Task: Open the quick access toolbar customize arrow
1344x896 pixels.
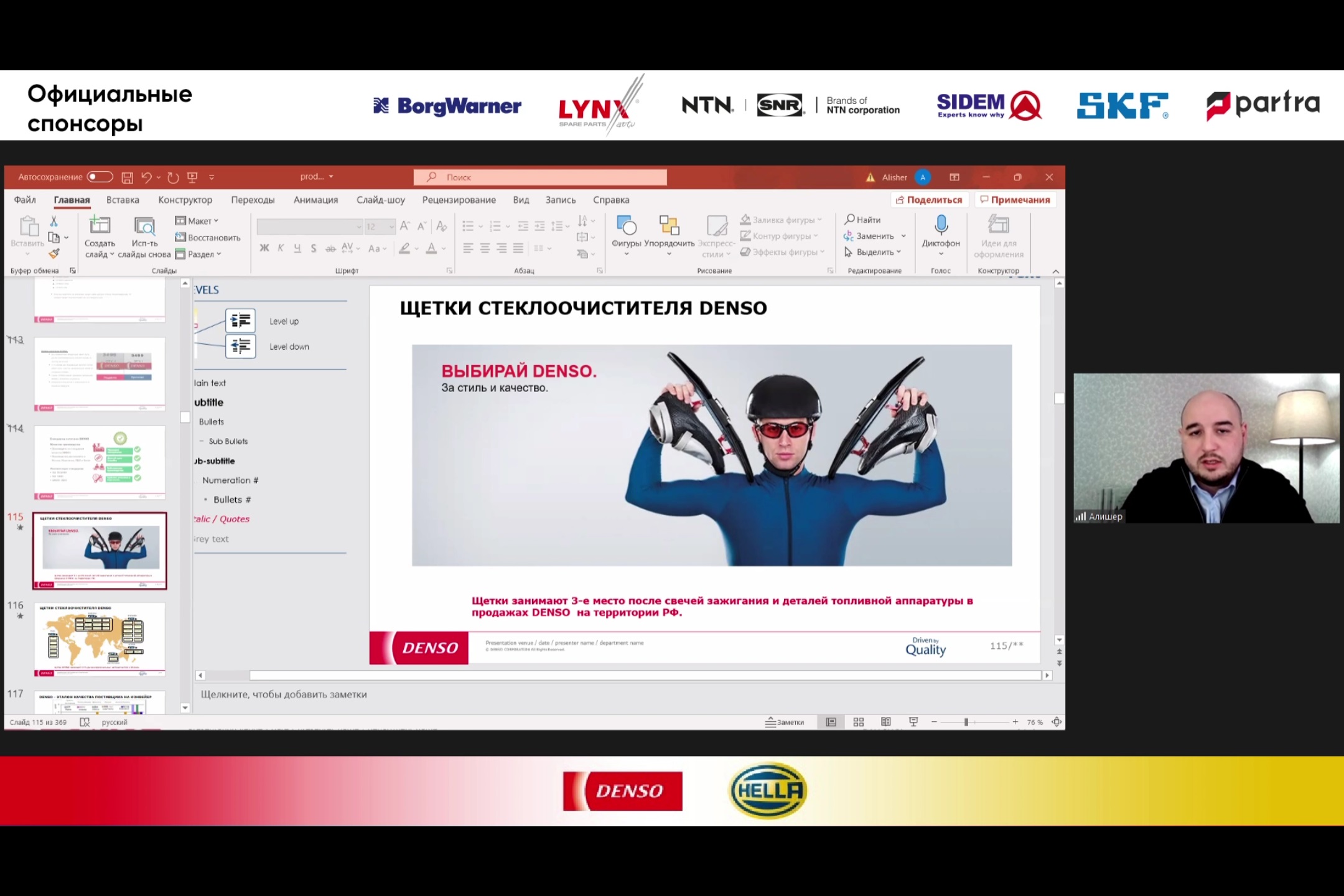Action: pyautogui.click(x=212, y=177)
